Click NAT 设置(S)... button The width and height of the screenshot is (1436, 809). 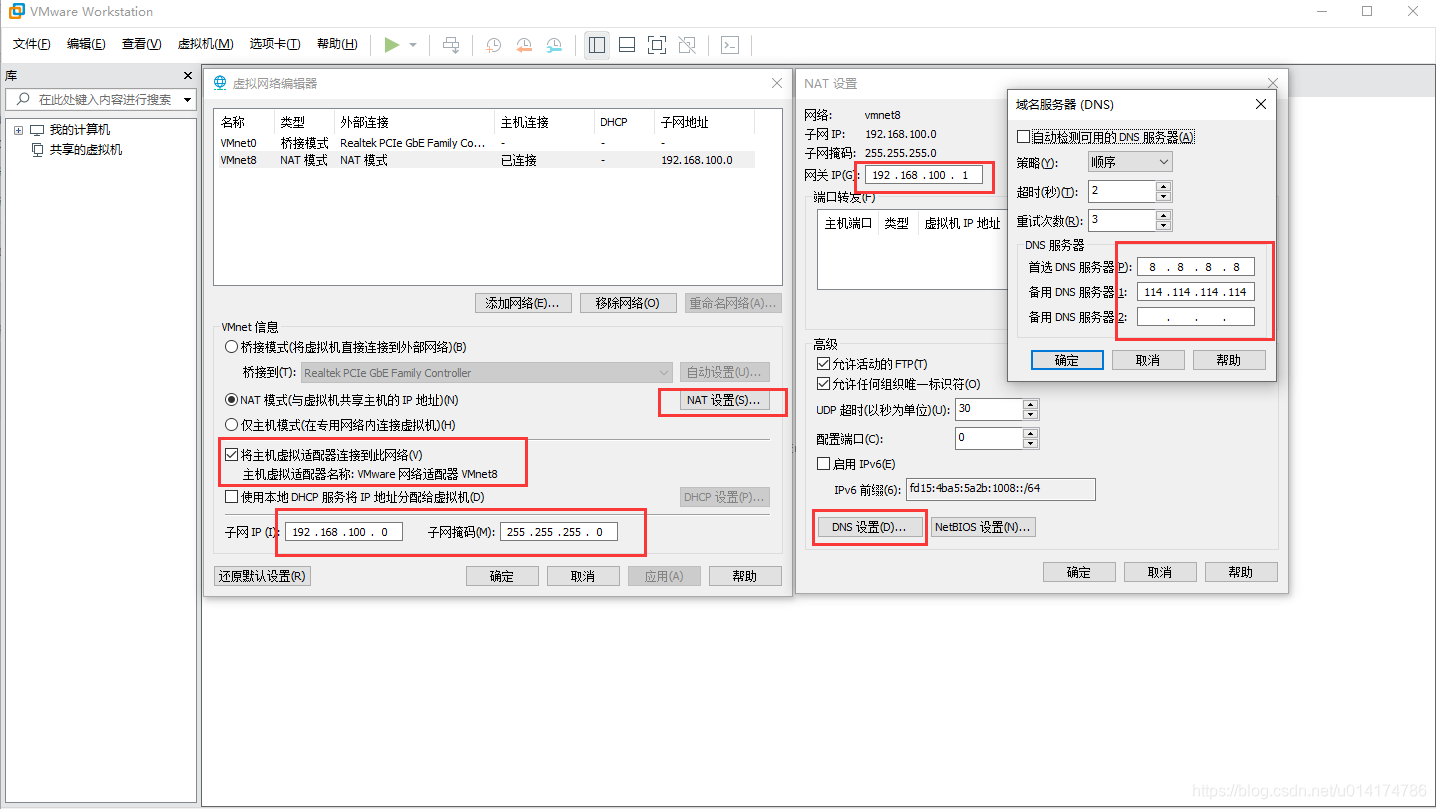point(723,401)
